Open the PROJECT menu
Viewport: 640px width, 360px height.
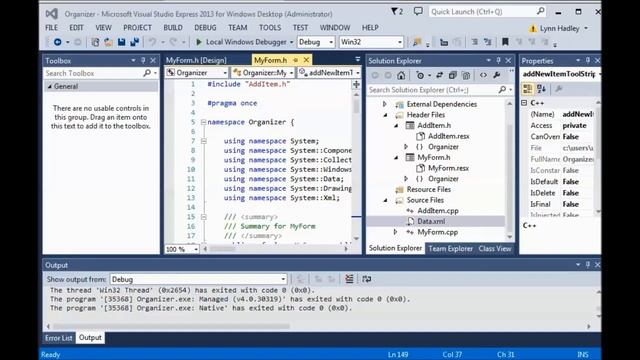pos(137,28)
